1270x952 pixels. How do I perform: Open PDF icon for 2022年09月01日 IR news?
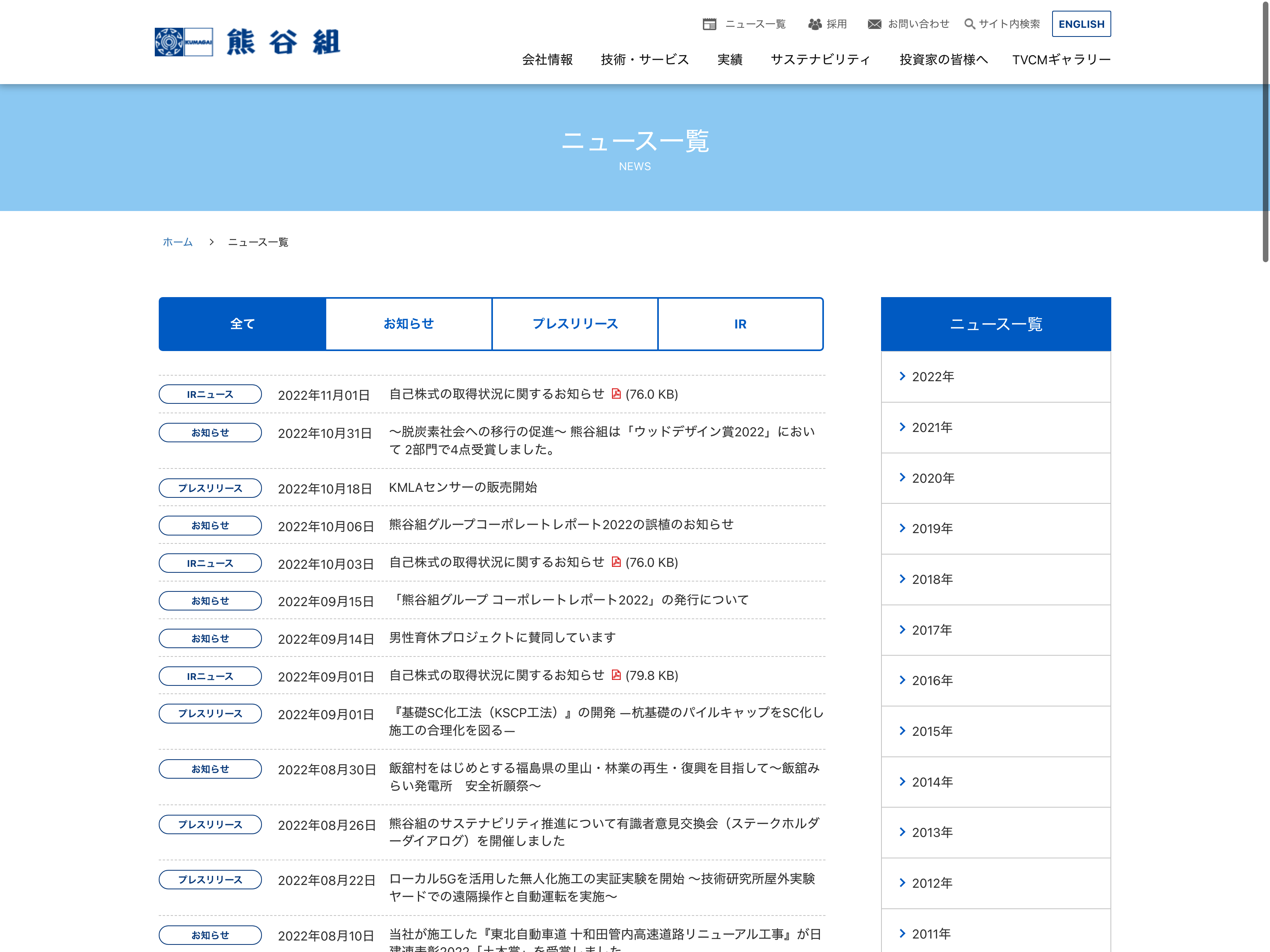click(x=616, y=675)
